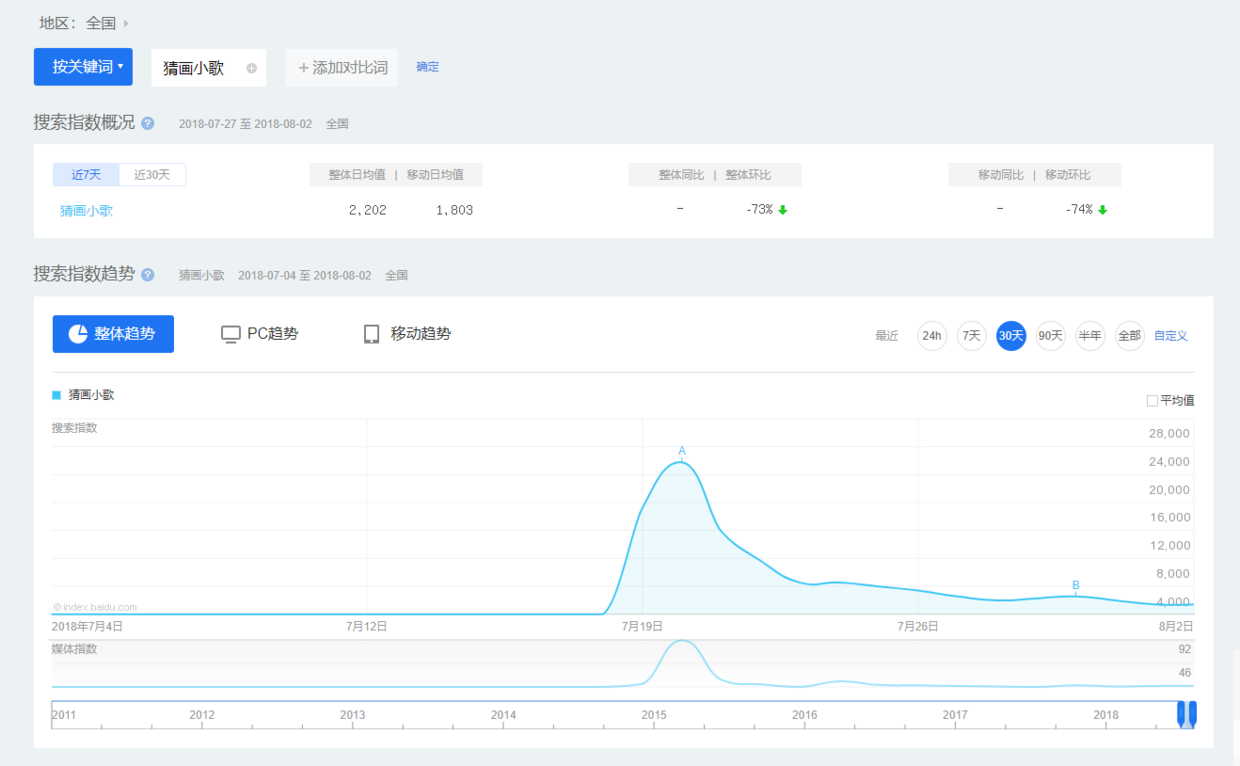Click help icon beside 搜索指数概况
The width and height of the screenshot is (1240, 766).
pyautogui.click(x=148, y=123)
